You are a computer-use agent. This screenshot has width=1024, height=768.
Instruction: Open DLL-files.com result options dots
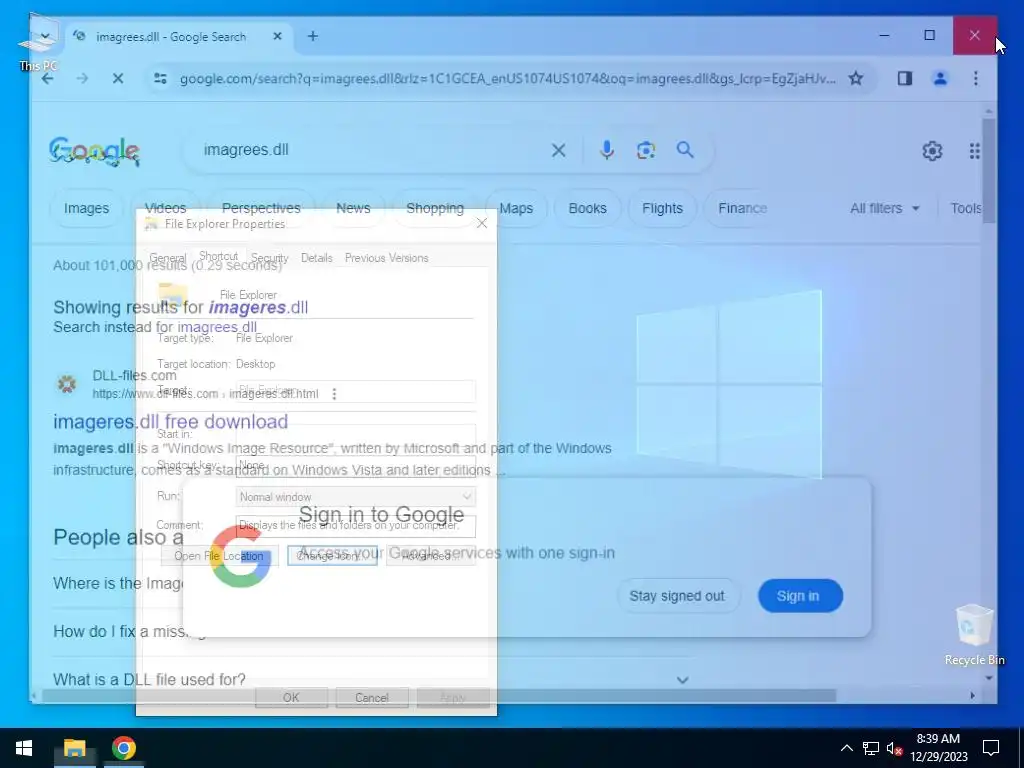pos(334,394)
